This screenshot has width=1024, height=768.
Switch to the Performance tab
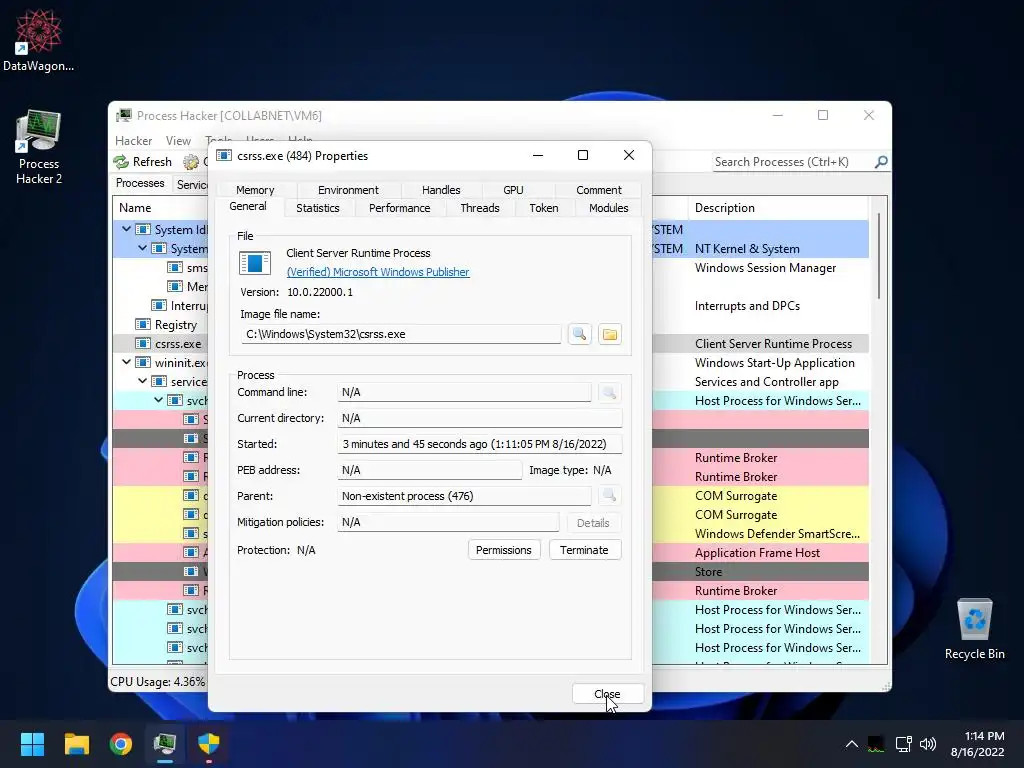coord(399,208)
